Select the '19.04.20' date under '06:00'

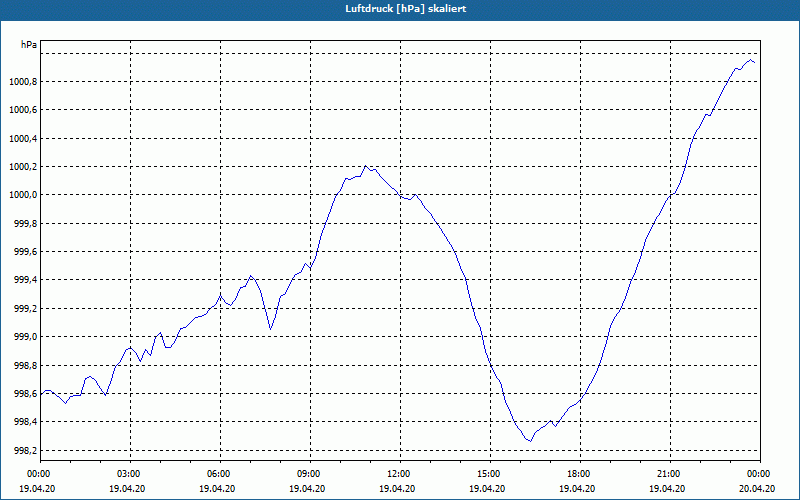coord(217,488)
